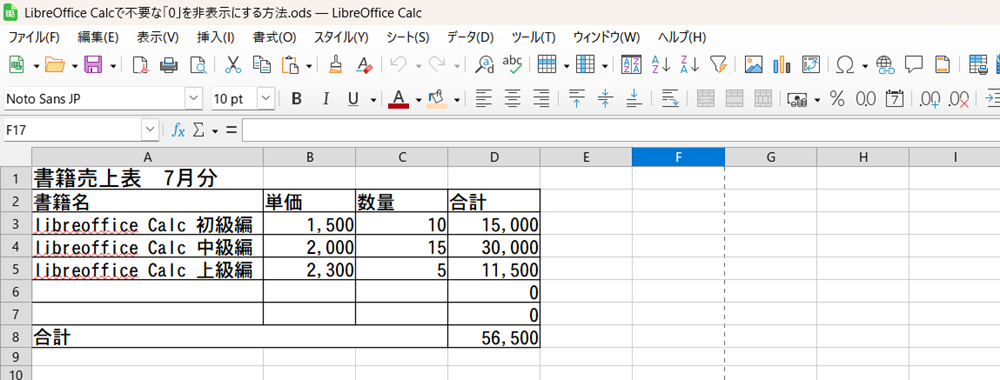The height and width of the screenshot is (380, 1000).
Task: Open the データ(D) menu
Action: (471, 37)
